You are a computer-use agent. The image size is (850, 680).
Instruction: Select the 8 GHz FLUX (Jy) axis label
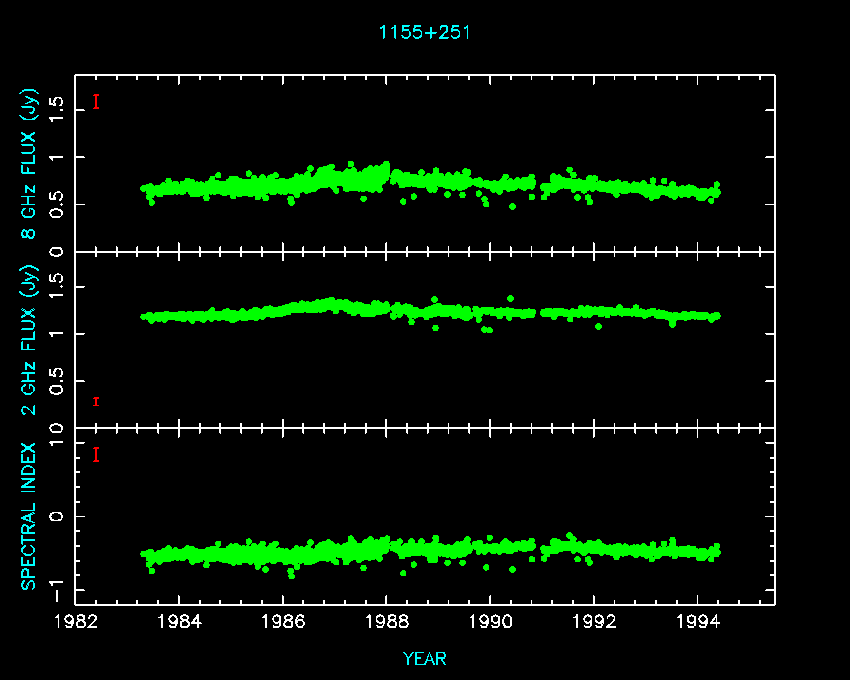[x=31, y=165]
